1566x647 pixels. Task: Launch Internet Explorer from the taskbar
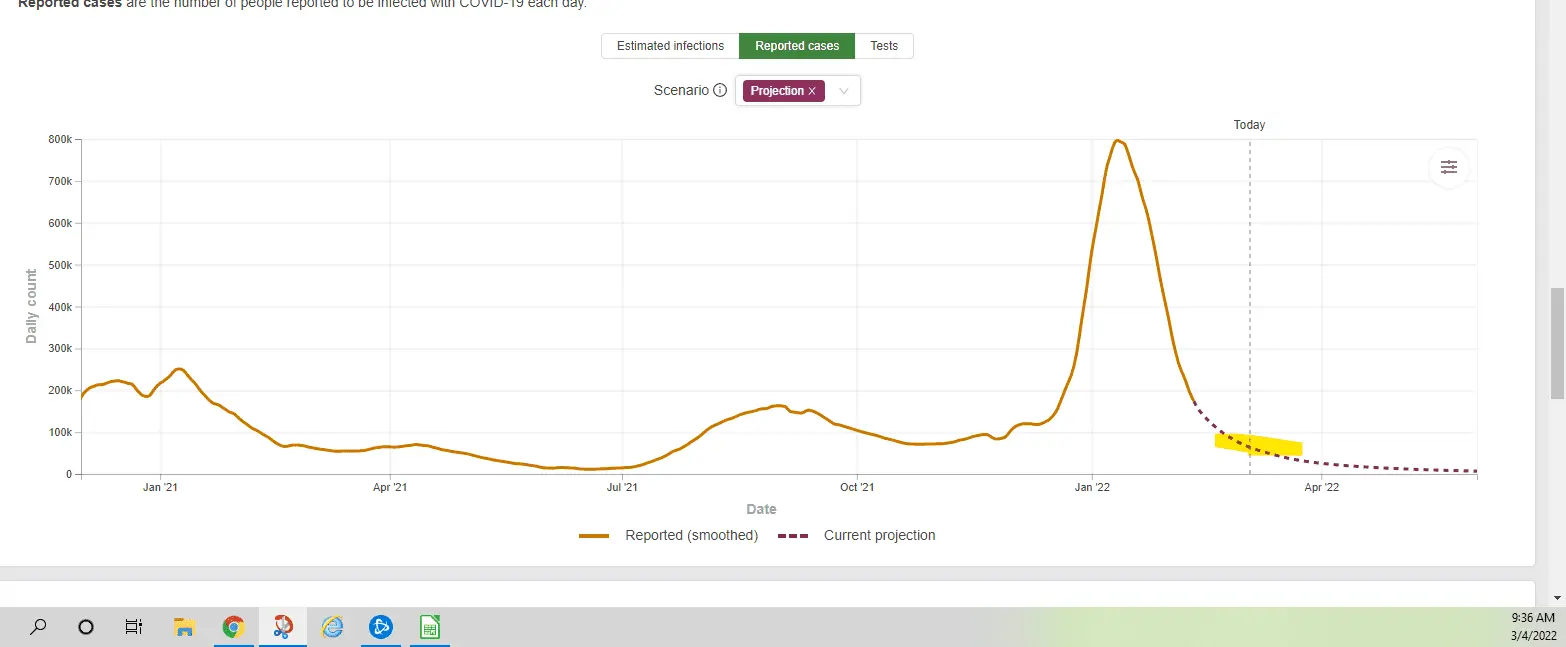click(x=332, y=627)
